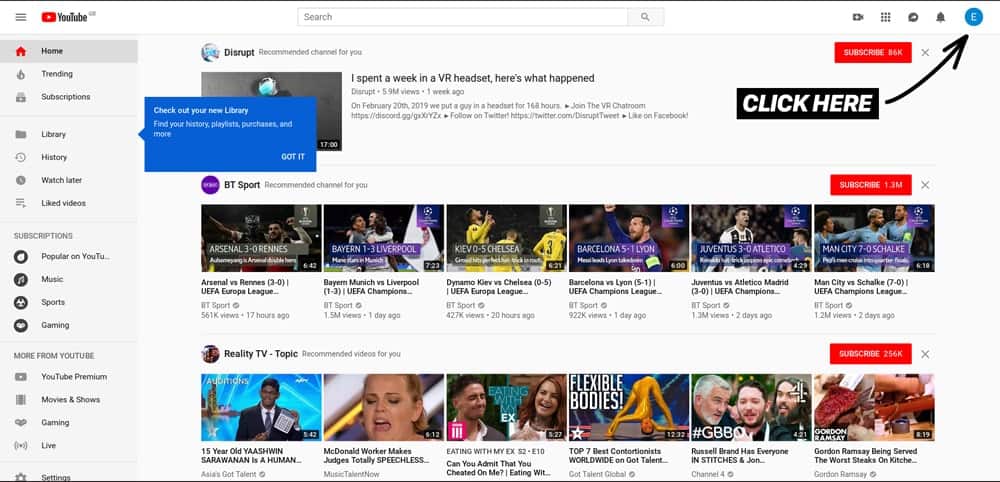Dismiss the Reality TV recommendation with X

[x=925, y=354]
